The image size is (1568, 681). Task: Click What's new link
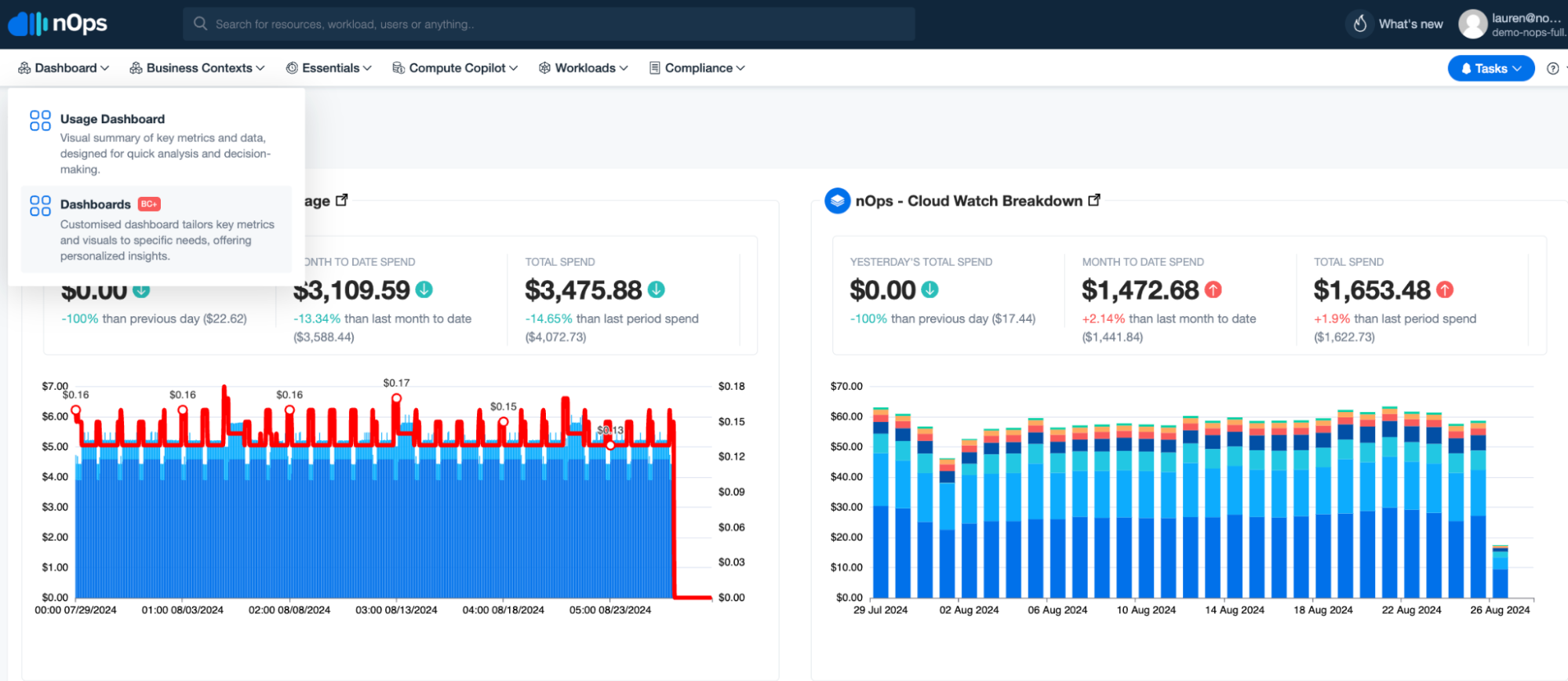coord(1410,24)
